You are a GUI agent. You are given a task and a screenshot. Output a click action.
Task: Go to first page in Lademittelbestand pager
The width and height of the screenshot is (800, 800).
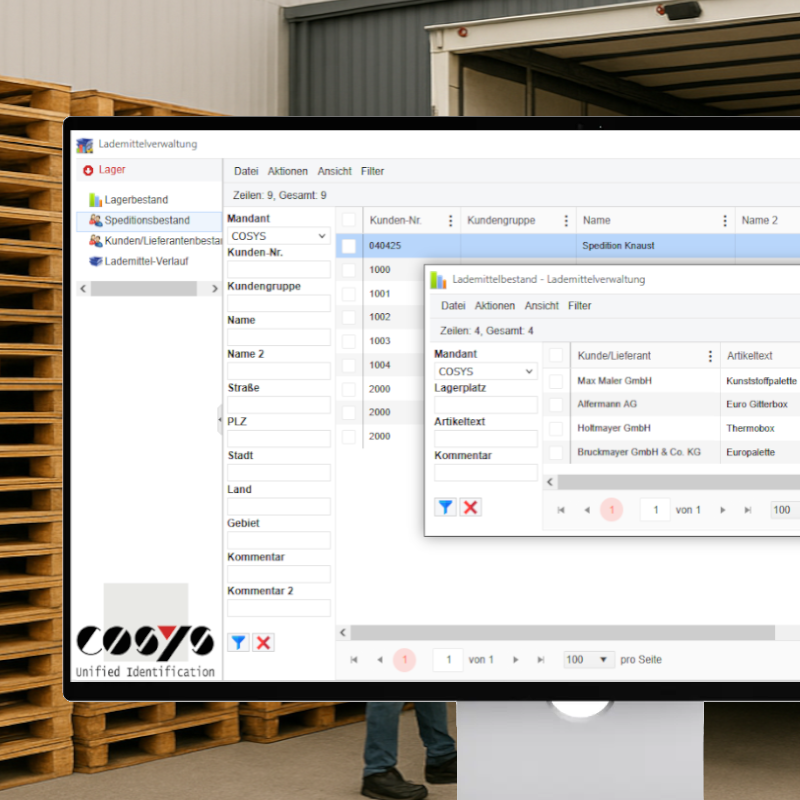(561, 510)
